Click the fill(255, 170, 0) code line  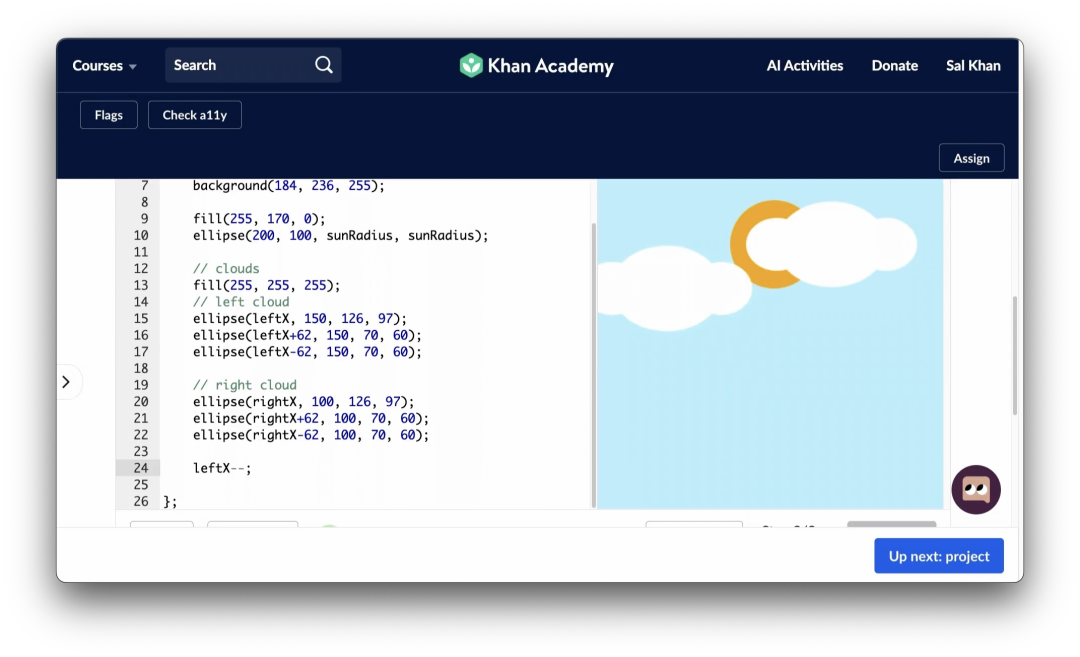(259, 219)
